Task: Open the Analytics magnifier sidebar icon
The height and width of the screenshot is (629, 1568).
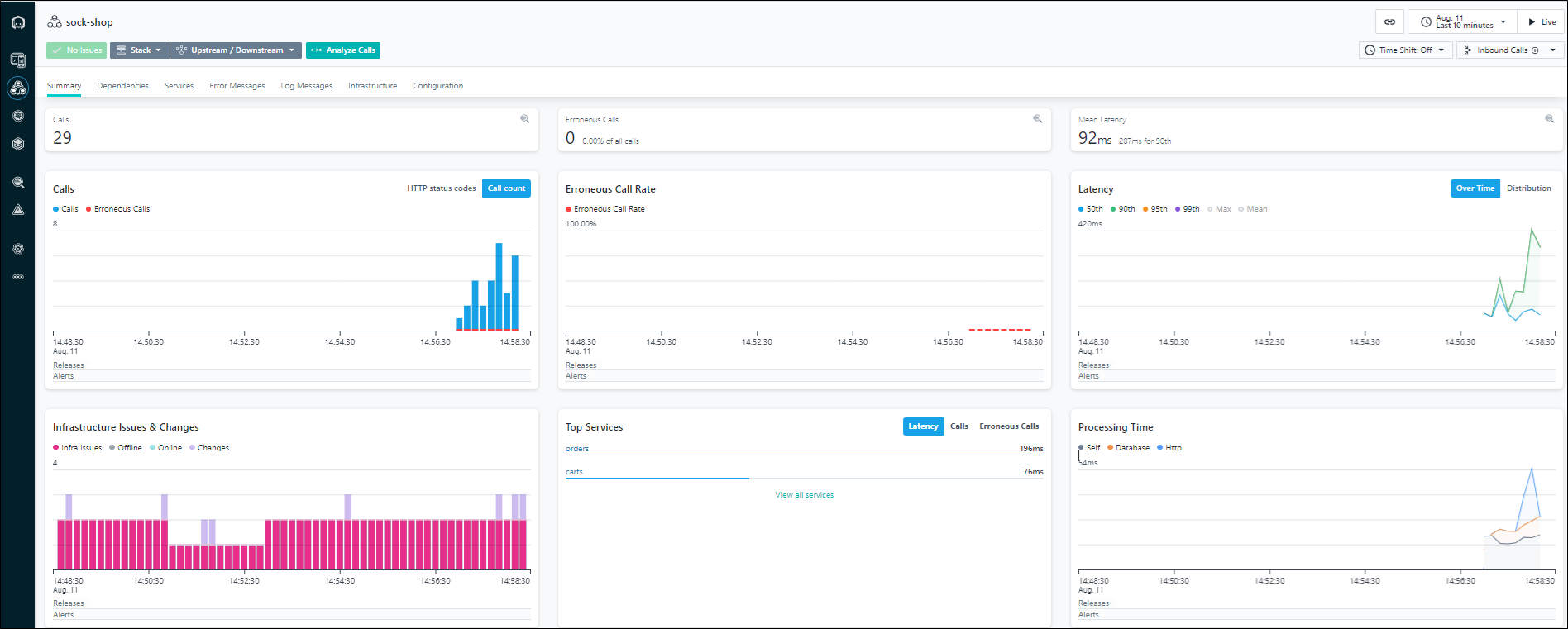Action: pos(18,183)
